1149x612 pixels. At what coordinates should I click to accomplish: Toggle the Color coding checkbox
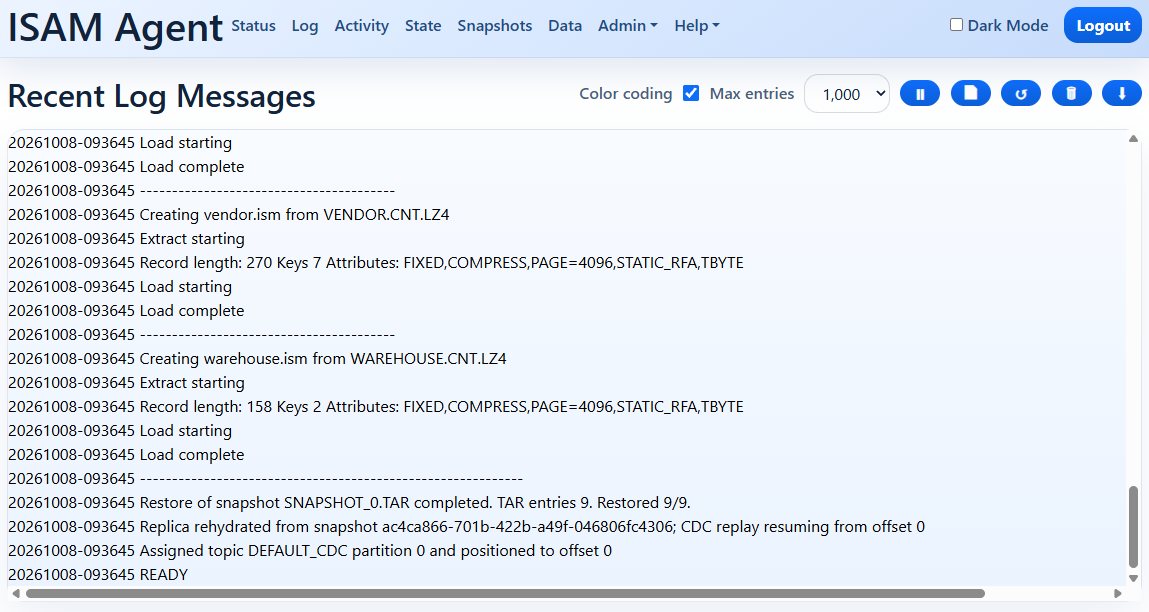[691, 93]
